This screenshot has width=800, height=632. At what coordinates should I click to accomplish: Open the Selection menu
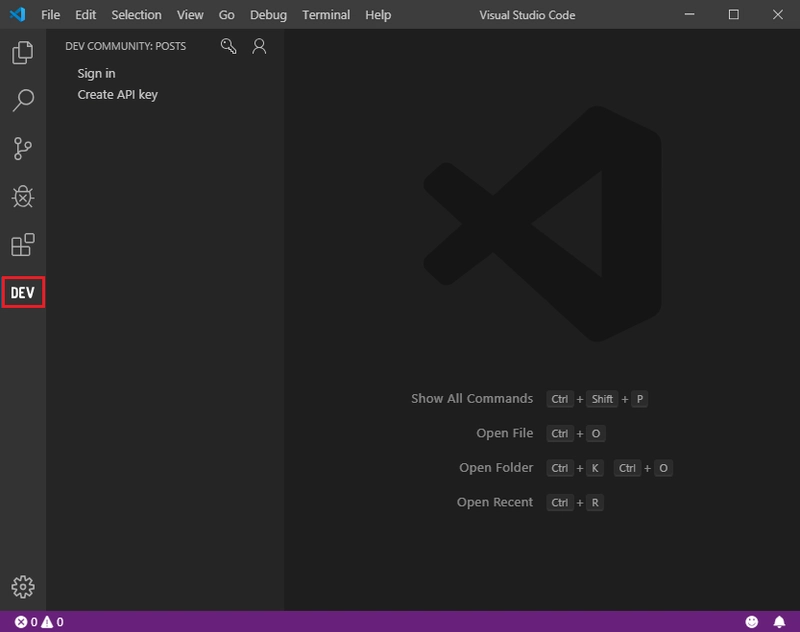pos(136,15)
